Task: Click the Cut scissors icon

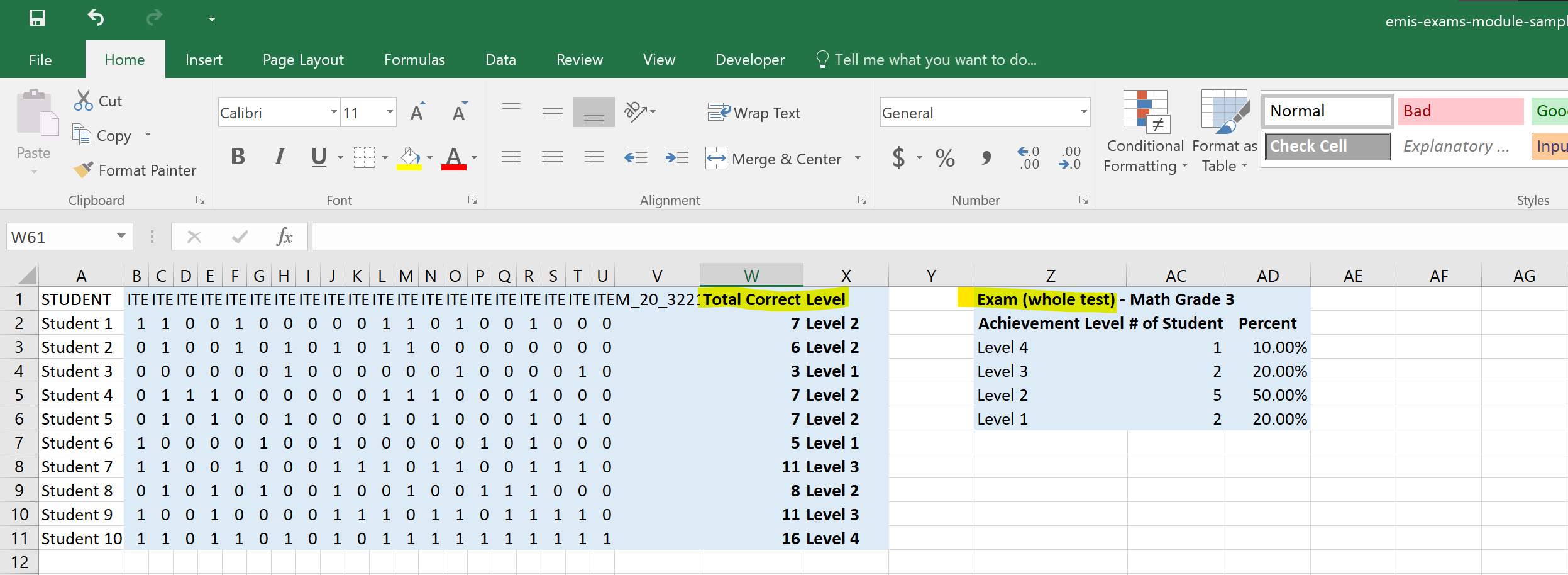Action: (x=83, y=101)
